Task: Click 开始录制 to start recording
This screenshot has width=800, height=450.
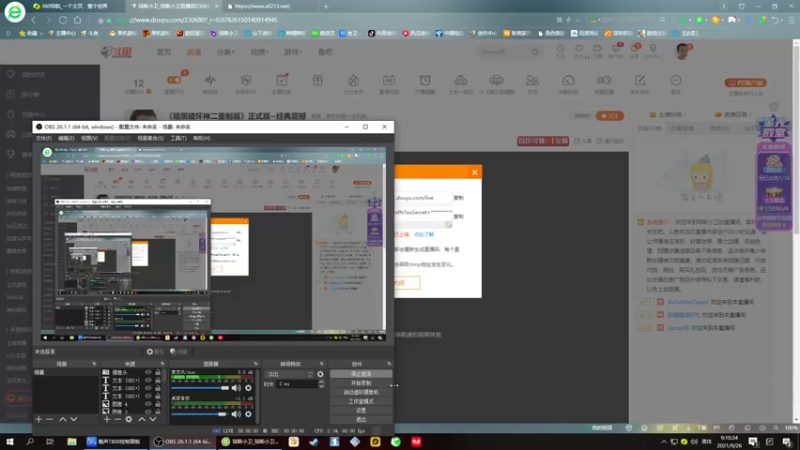Action: (x=361, y=383)
